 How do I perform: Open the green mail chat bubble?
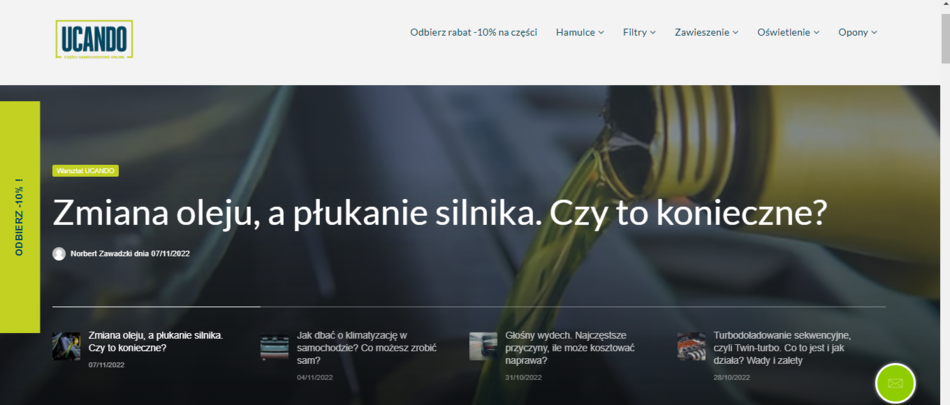(895, 383)
